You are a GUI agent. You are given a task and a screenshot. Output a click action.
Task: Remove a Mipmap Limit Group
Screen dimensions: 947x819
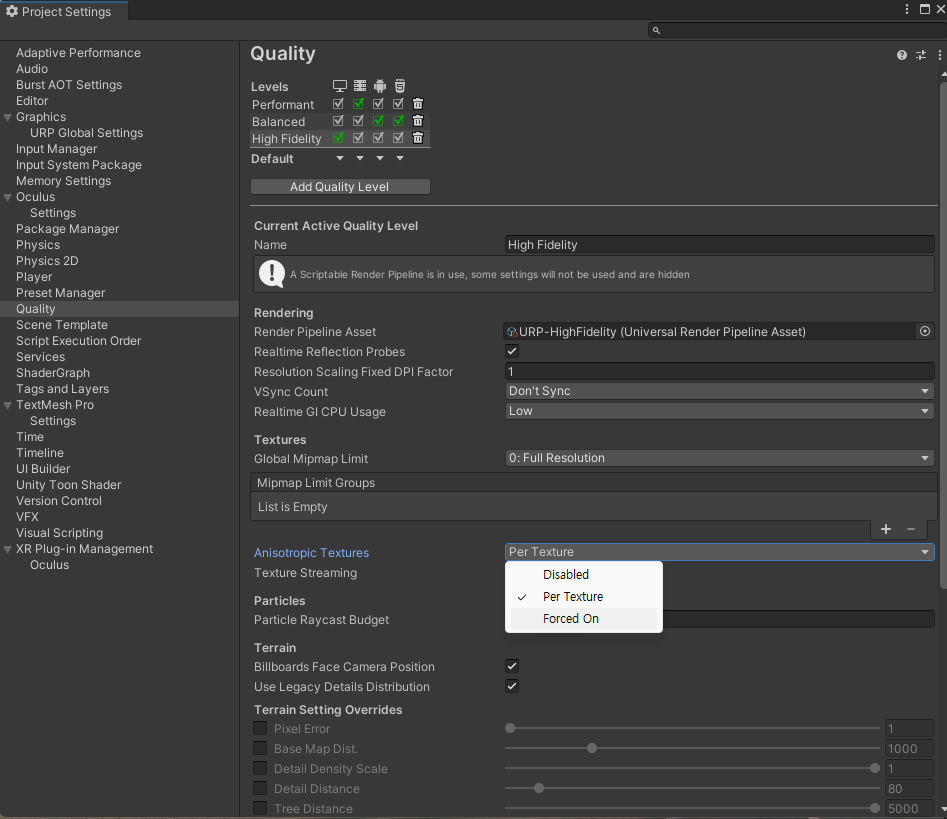911,529
